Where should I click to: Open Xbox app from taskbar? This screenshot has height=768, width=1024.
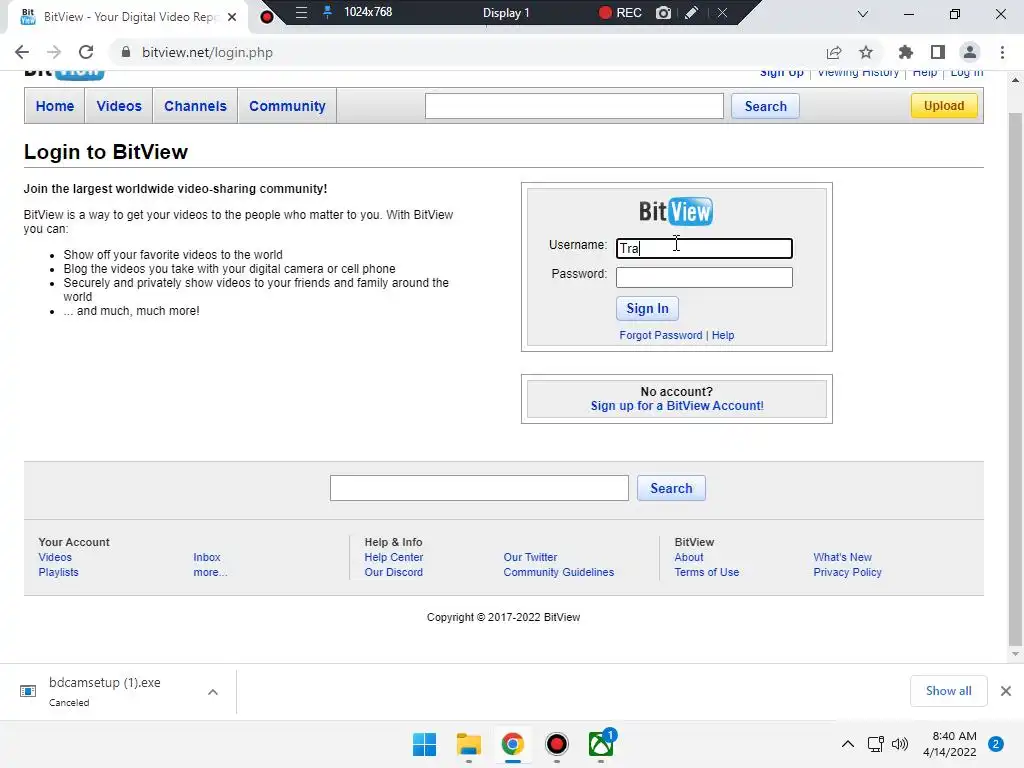point(601,743)
